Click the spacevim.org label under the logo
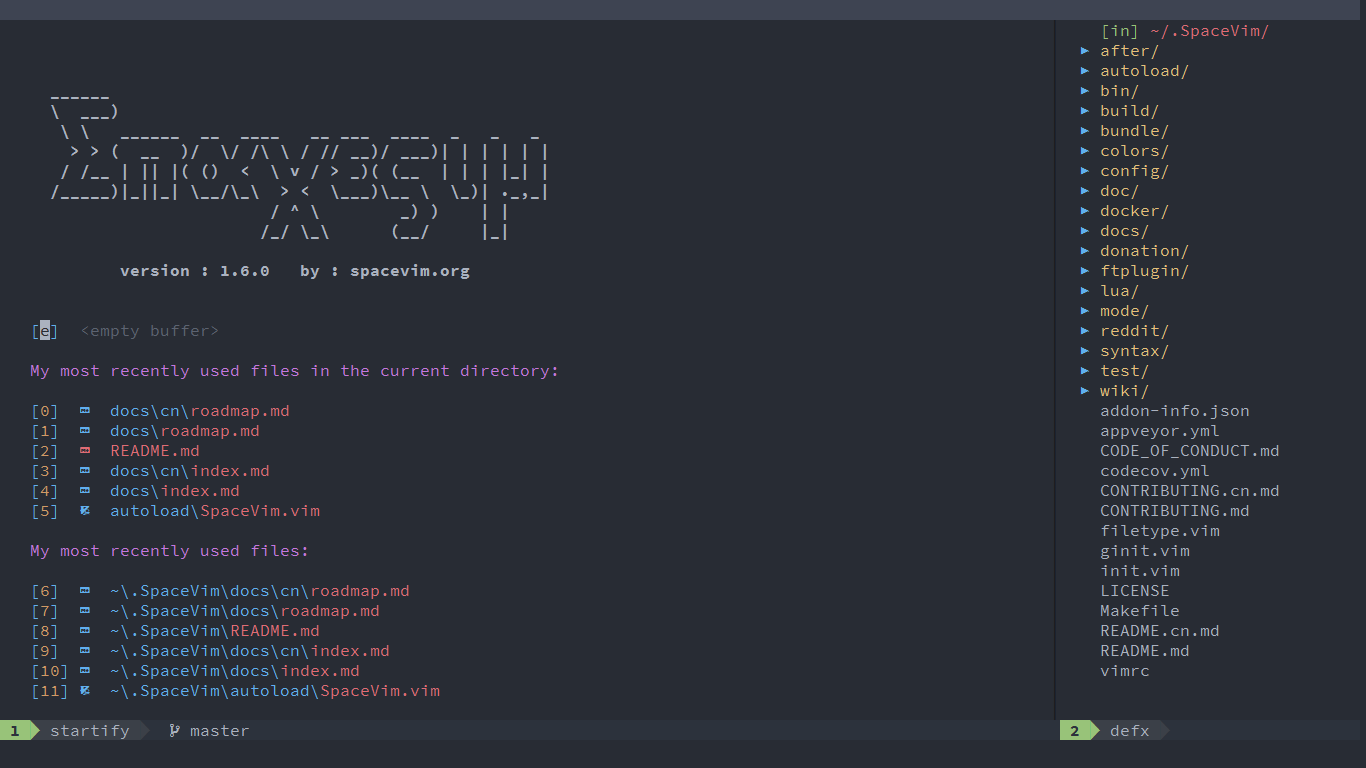Image resolution: width=1366 pixels, height=768 pixels. tap(410, 270)
